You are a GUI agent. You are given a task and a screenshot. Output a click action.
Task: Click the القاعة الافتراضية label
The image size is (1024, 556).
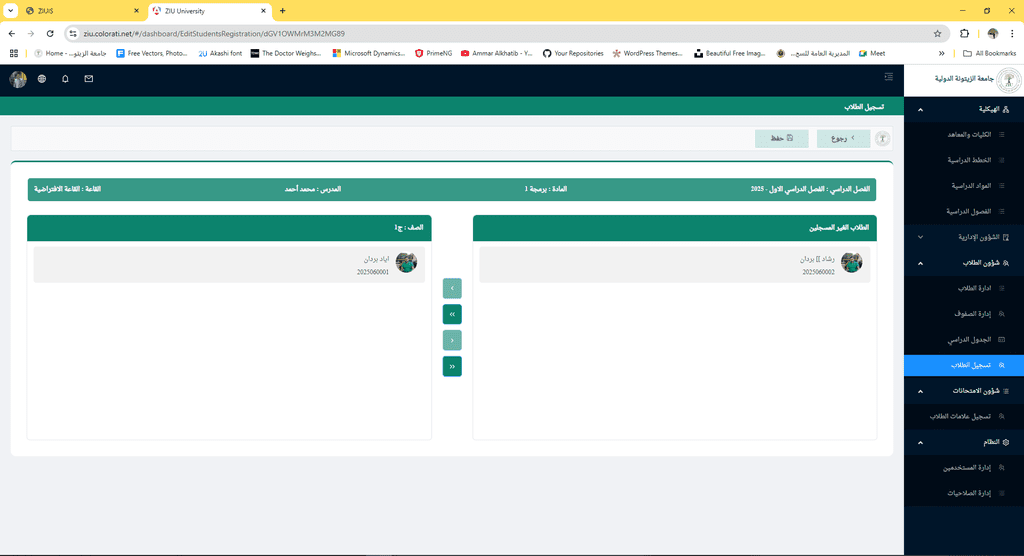67,189
